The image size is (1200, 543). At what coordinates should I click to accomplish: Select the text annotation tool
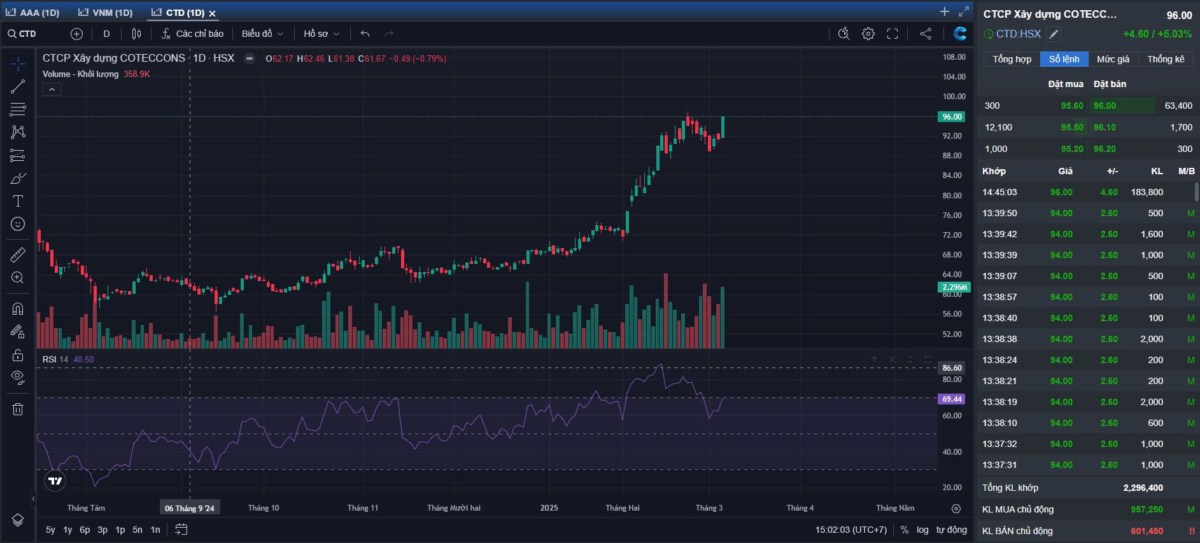point(18,201)
